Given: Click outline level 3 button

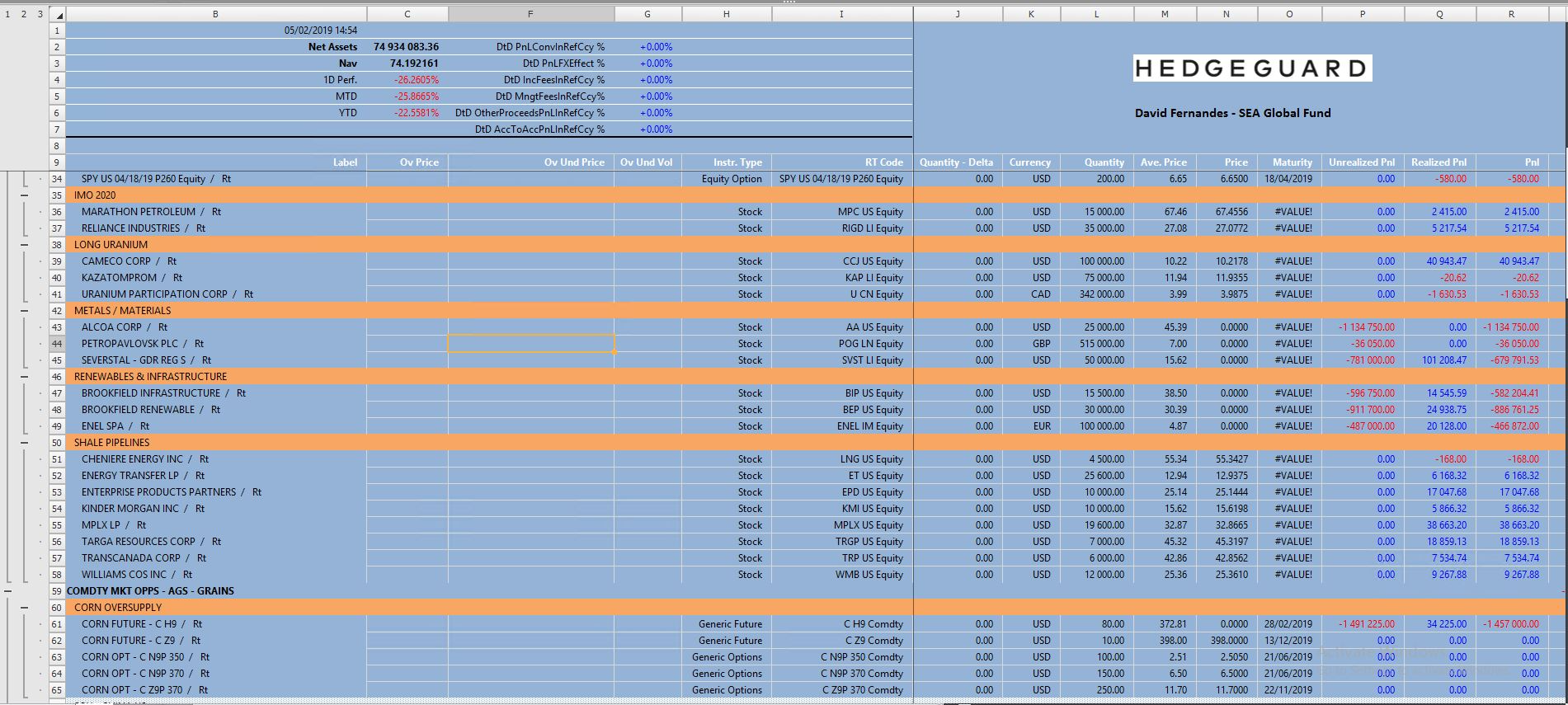Looking at the screenshot, I should tap(40, 14).
